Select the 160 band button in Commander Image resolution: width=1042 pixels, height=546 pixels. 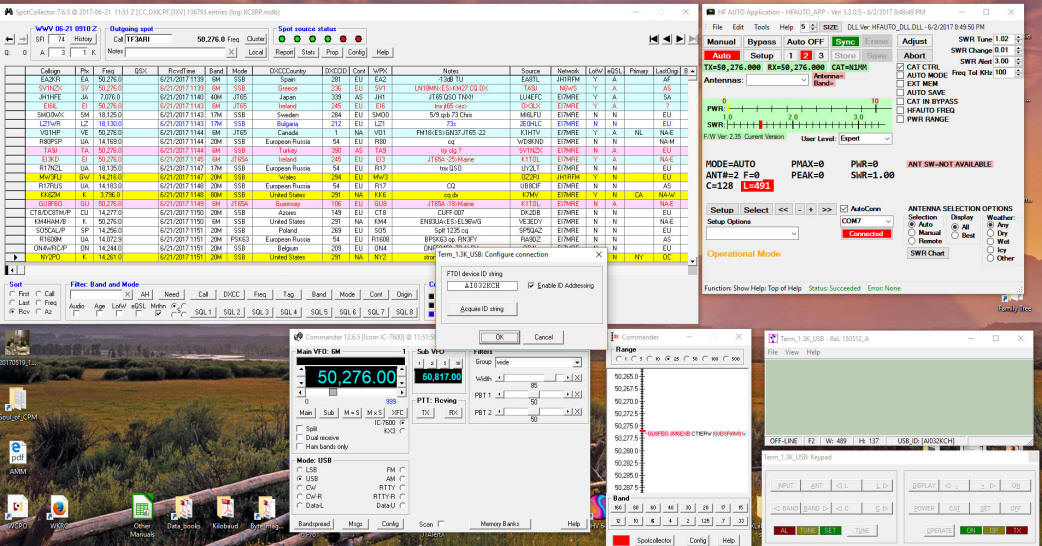click(x=619, y=507)
